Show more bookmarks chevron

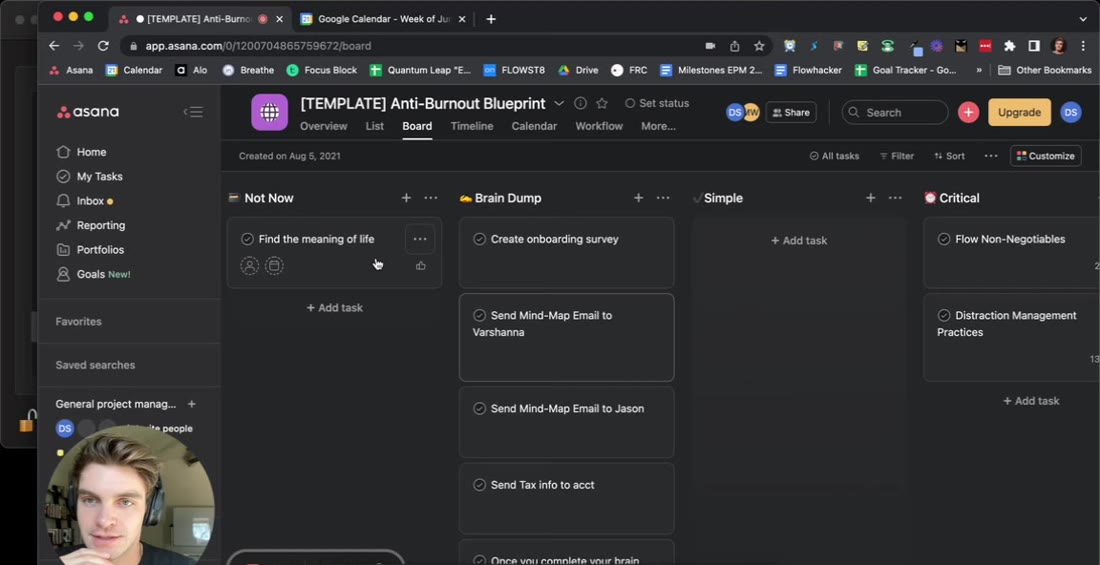pyautogui.click(x=979, y=70)
